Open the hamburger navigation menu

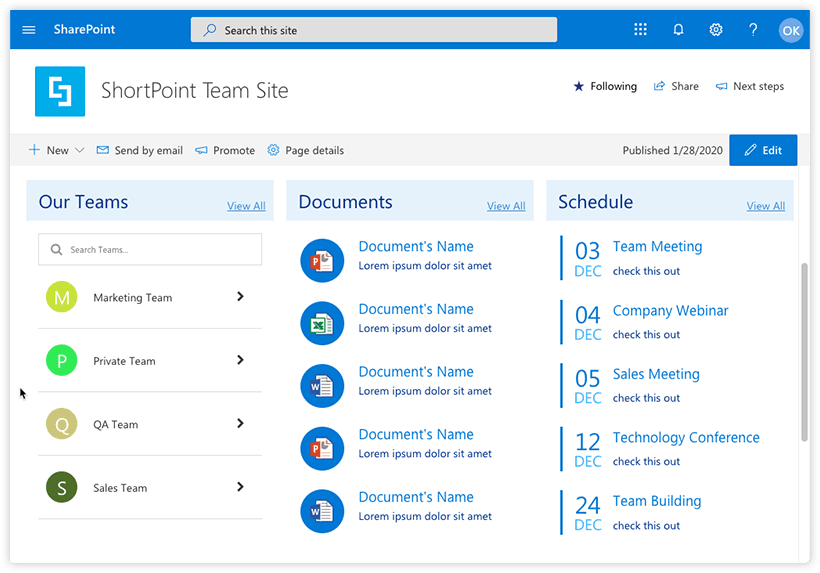tap(29, 30)
